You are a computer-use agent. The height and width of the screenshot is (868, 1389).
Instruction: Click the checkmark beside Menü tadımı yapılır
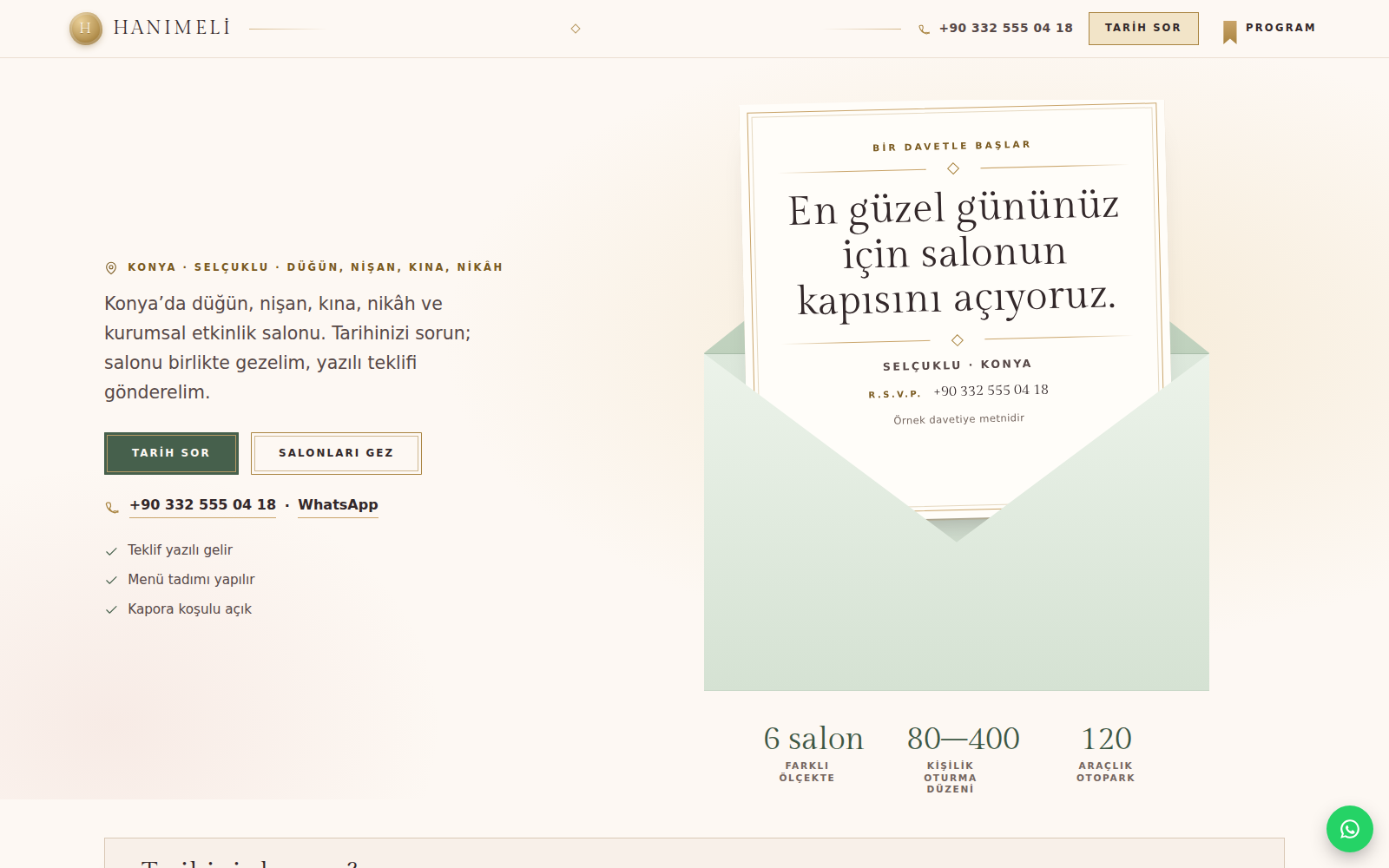pos(111,581)
